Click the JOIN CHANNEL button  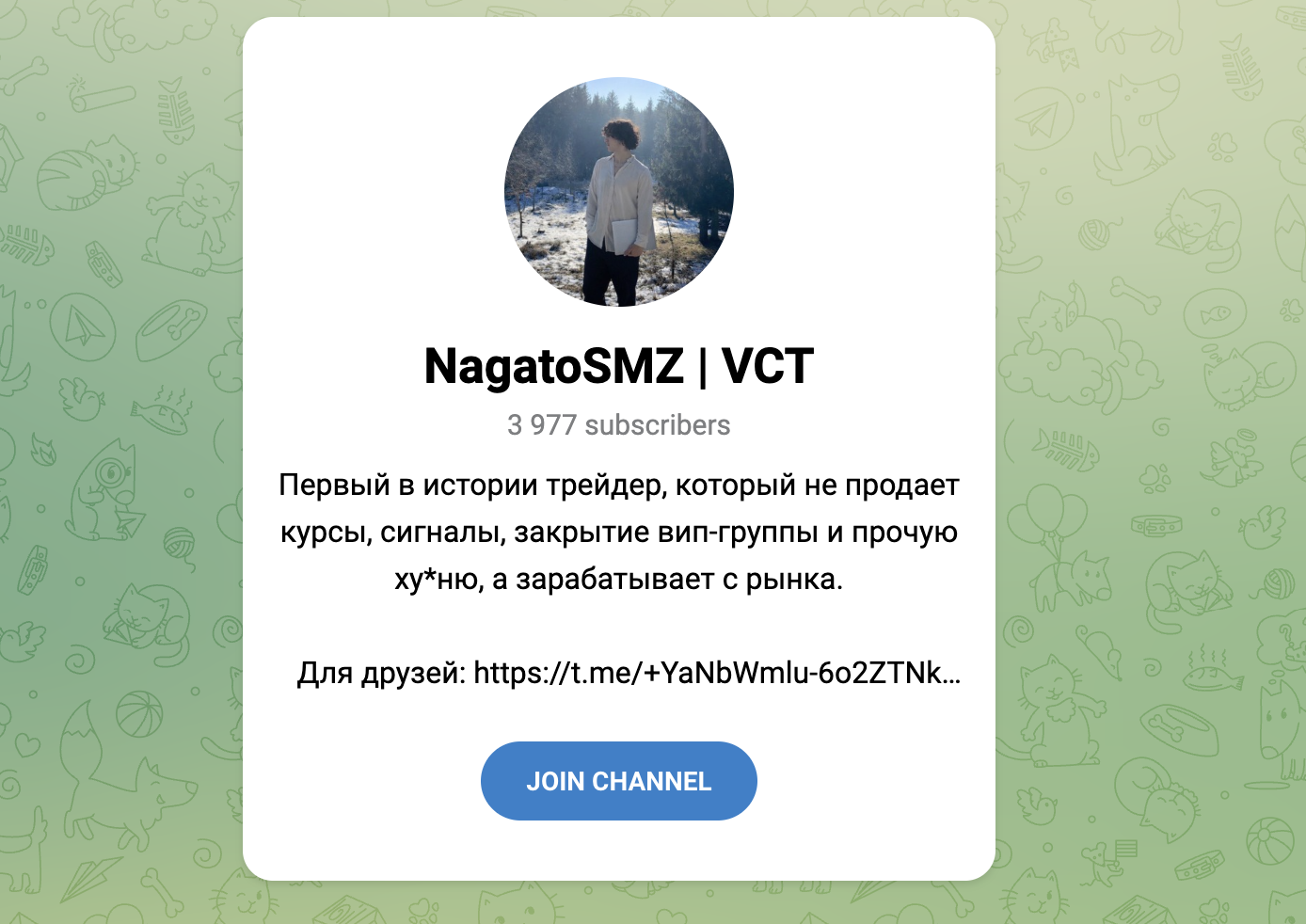tap(618, 781)
